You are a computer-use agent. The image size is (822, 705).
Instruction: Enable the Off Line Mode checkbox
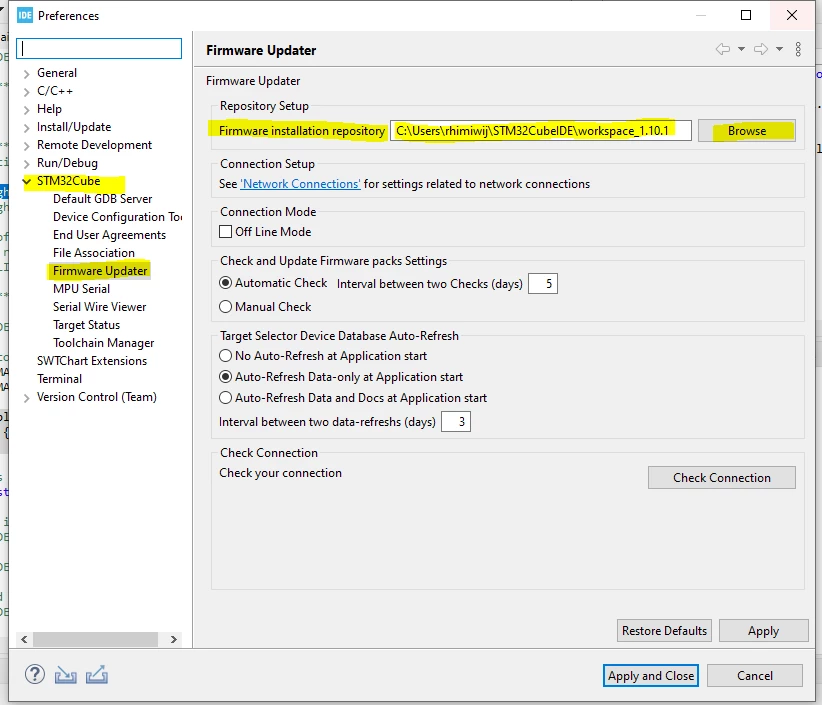pyautogui.click(x=225, y=232)
